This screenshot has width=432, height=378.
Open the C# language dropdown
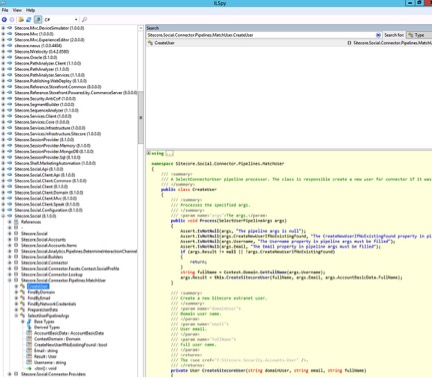[x=61, y=20]
